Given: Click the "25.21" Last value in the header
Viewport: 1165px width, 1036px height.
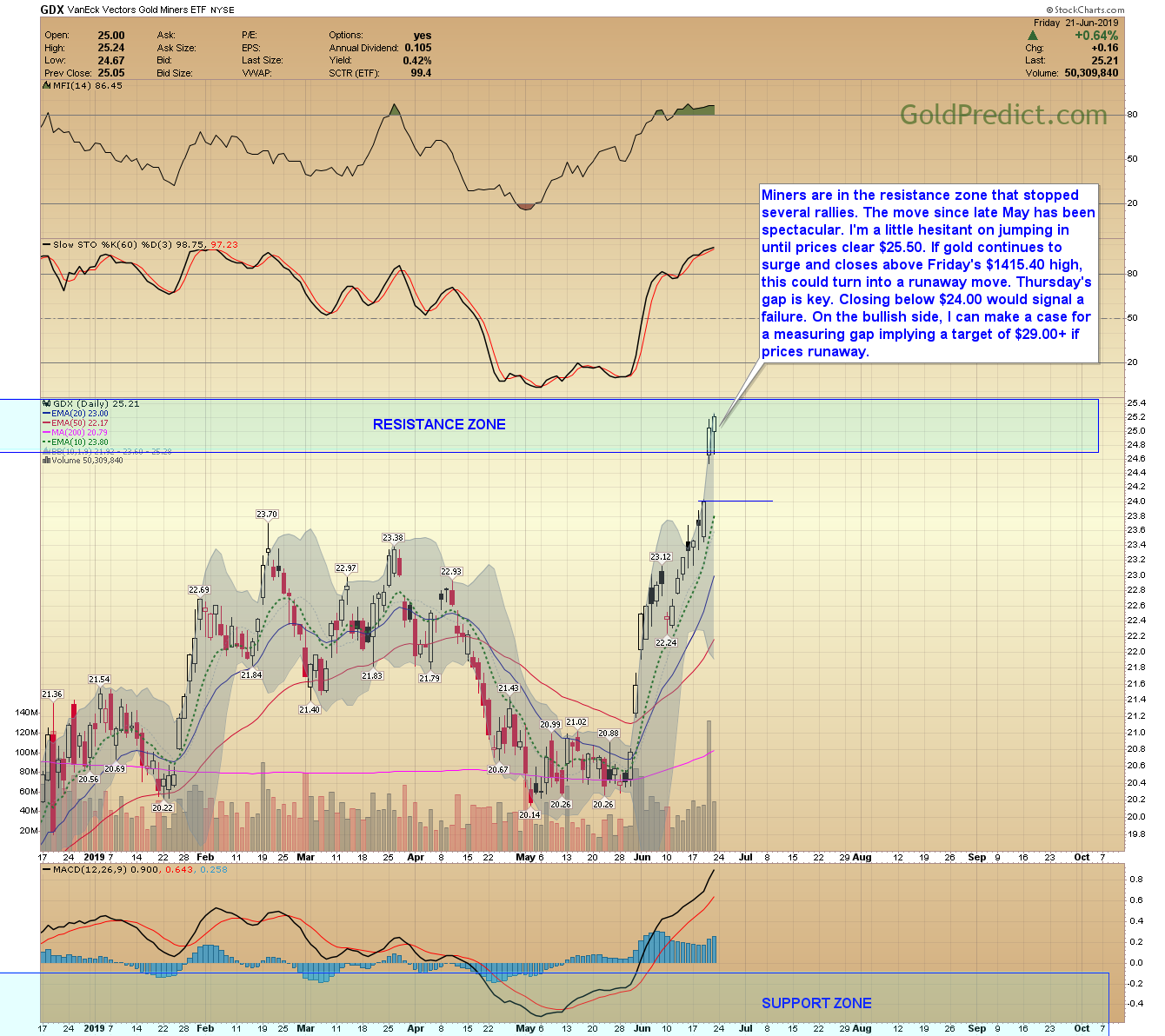Looking at the screenshot, I should 1105,61.
